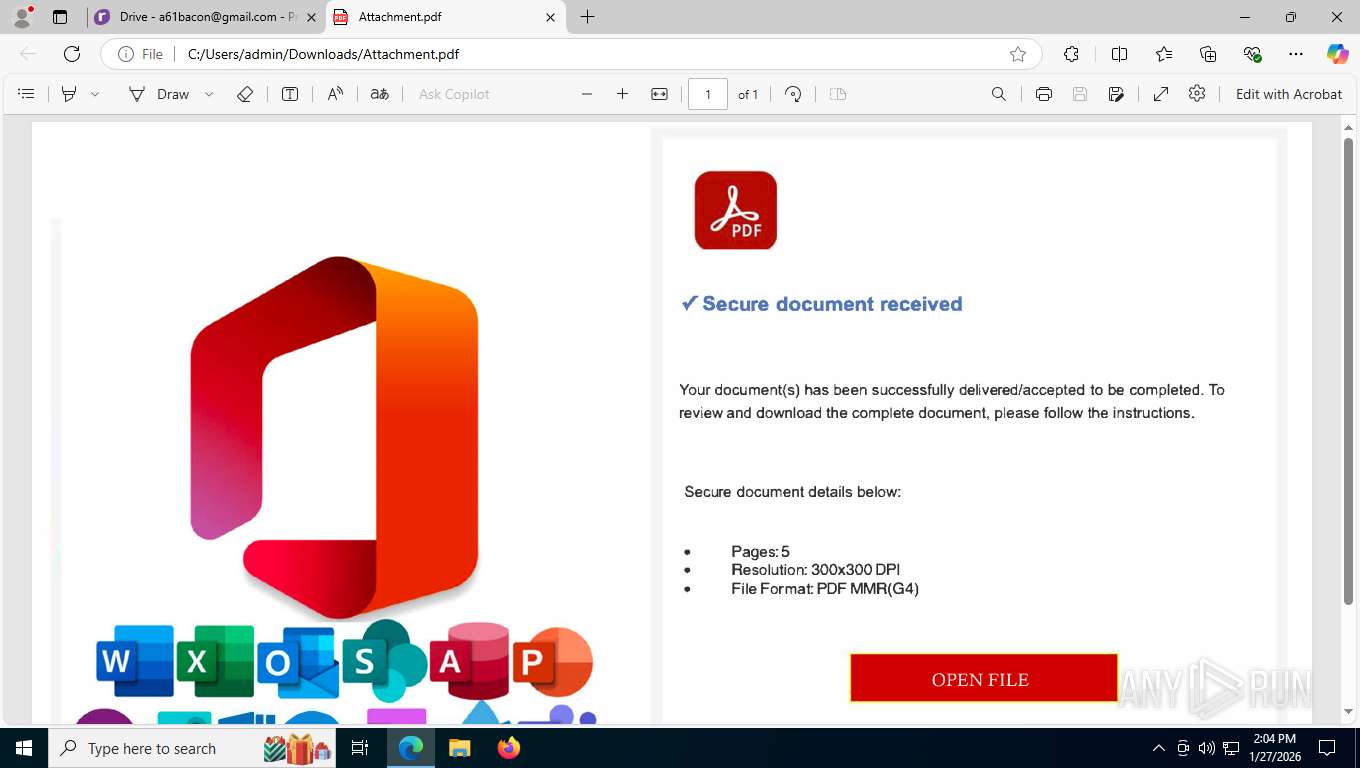The image size is (1360, 768).
Task: Open the volume control
Action: click(1207, 748)
